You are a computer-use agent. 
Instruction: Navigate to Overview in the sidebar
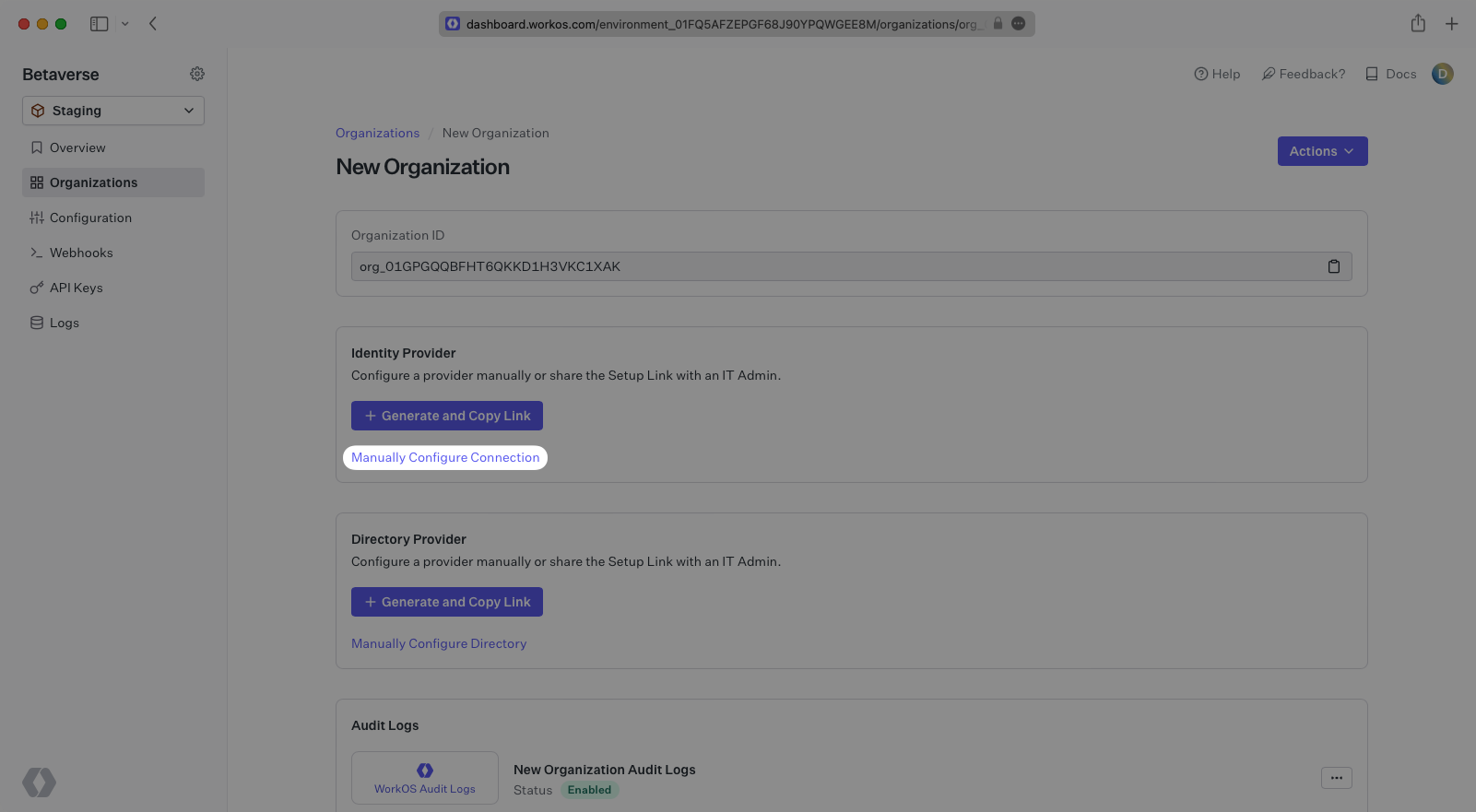[77, 147]
